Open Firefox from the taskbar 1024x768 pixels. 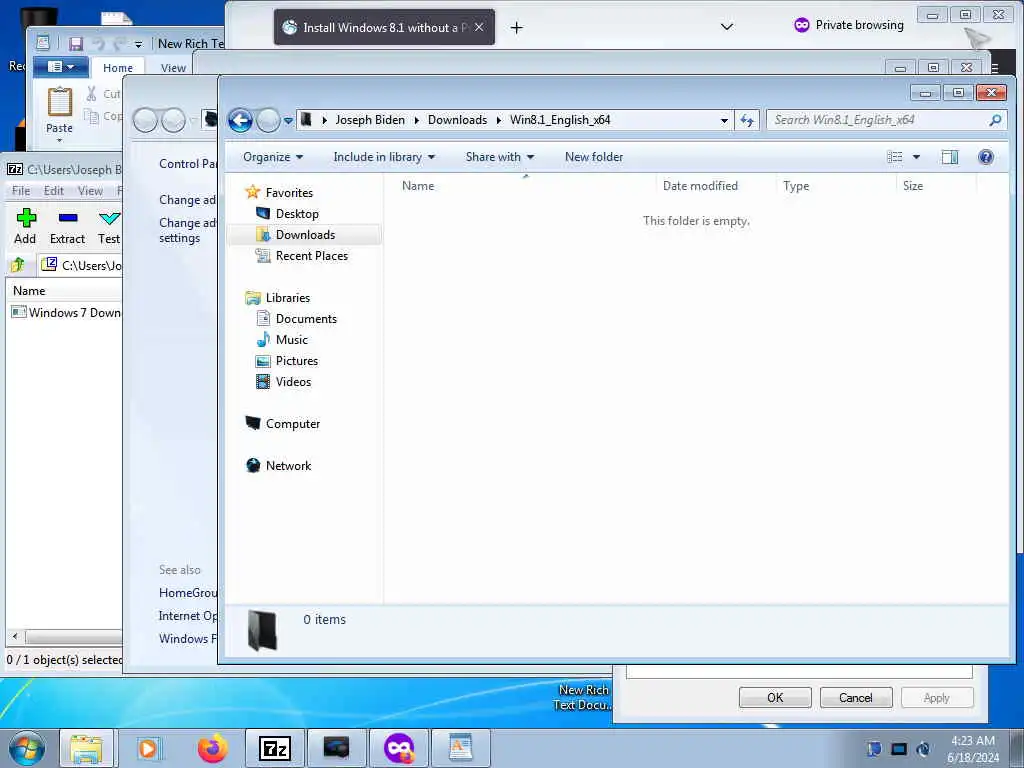pos(213,748)
